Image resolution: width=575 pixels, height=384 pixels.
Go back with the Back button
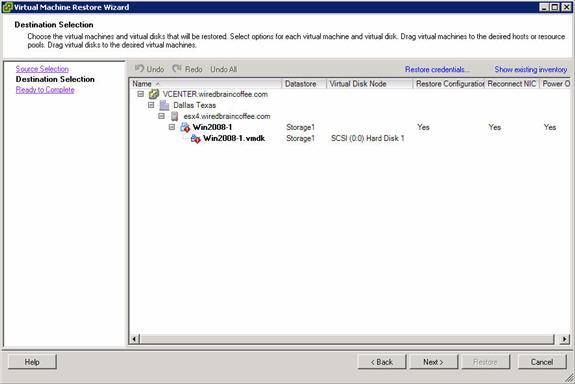[382, 362]
